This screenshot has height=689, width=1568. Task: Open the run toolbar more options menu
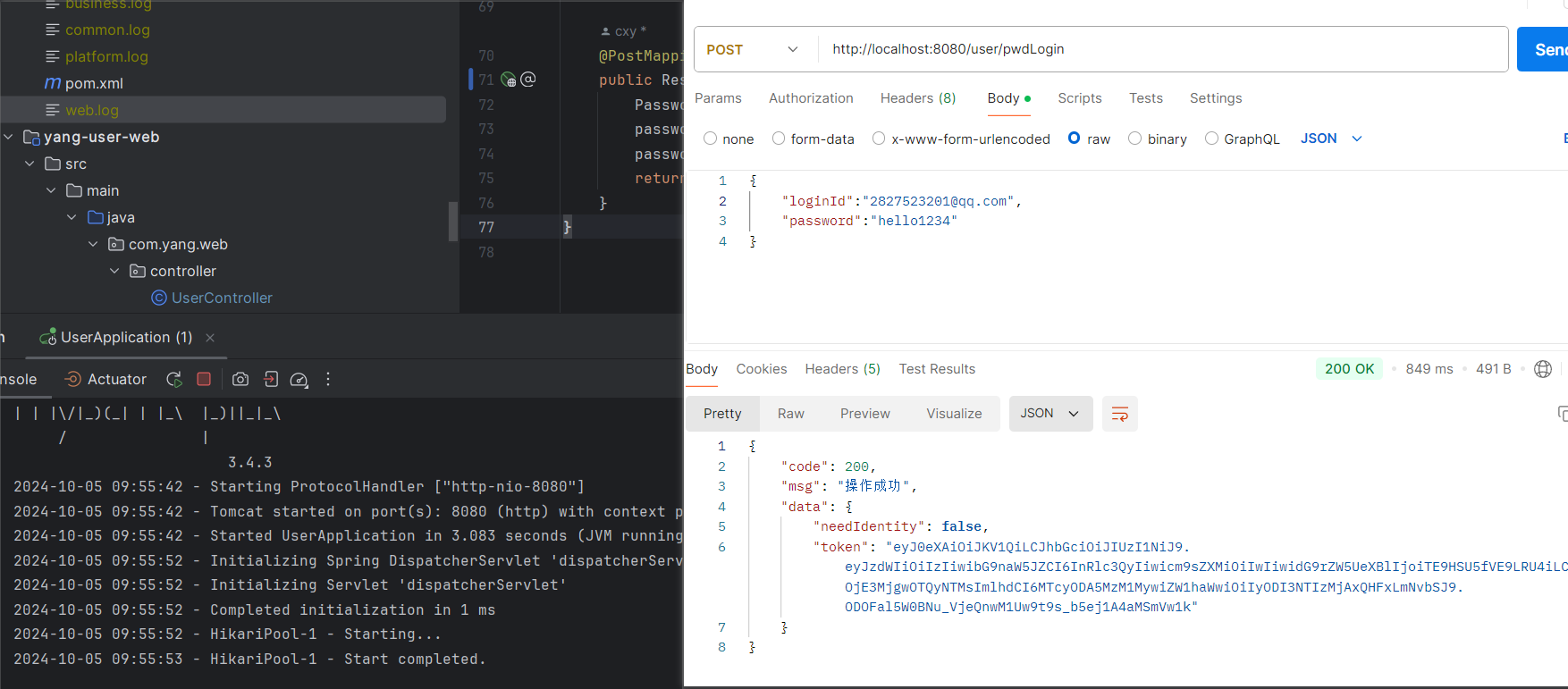click(328, 379)
